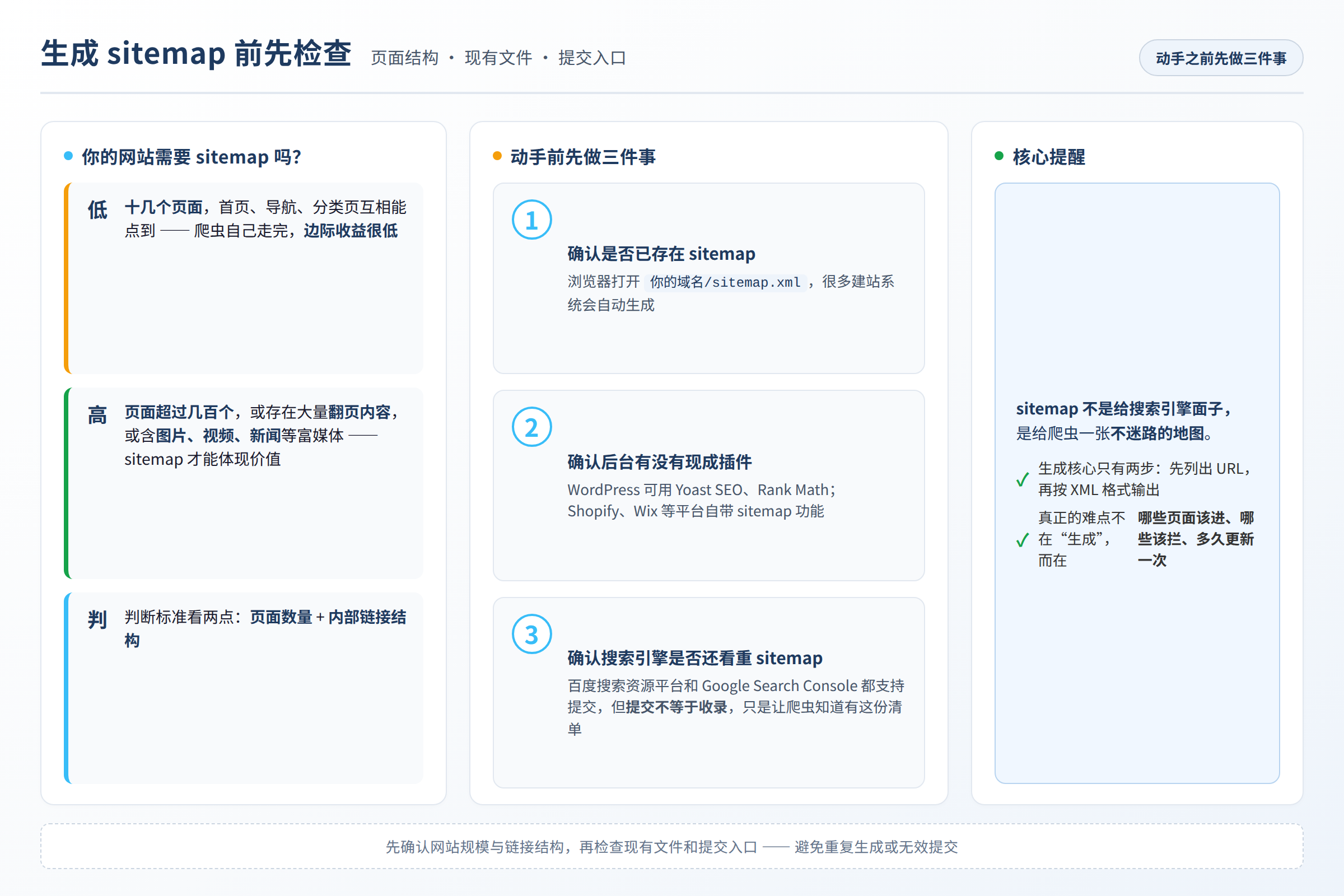The image size is (1344, 896).
Task: Click the bold text 页面数量 + 内部链接结构
Action: click(265, 628)
